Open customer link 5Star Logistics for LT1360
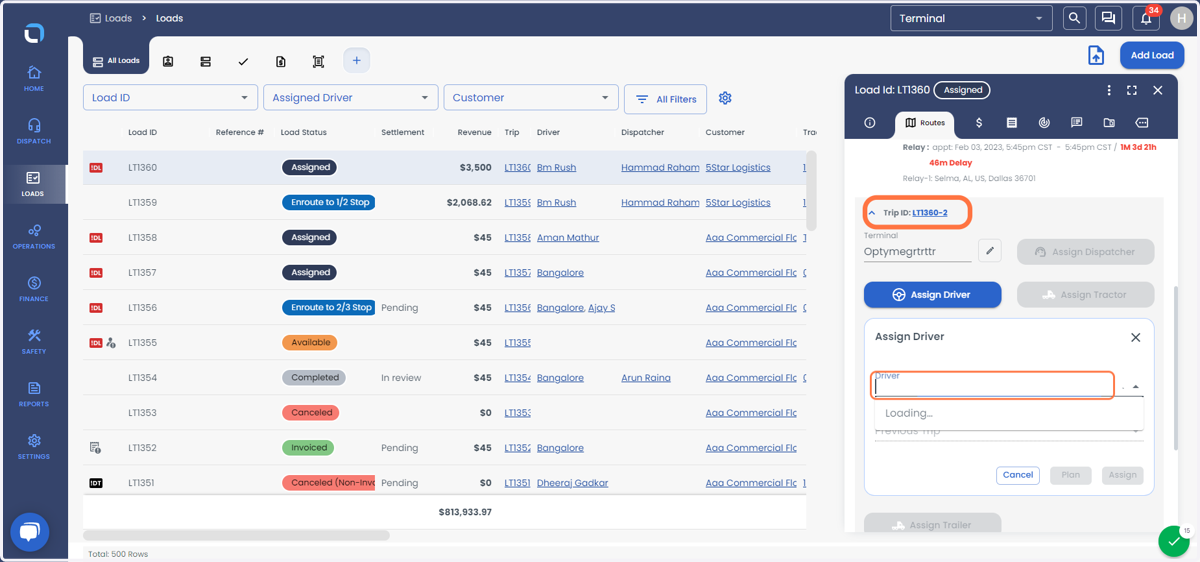The width and height of the screenshot is (1200, 562). (x=738, y=168)
